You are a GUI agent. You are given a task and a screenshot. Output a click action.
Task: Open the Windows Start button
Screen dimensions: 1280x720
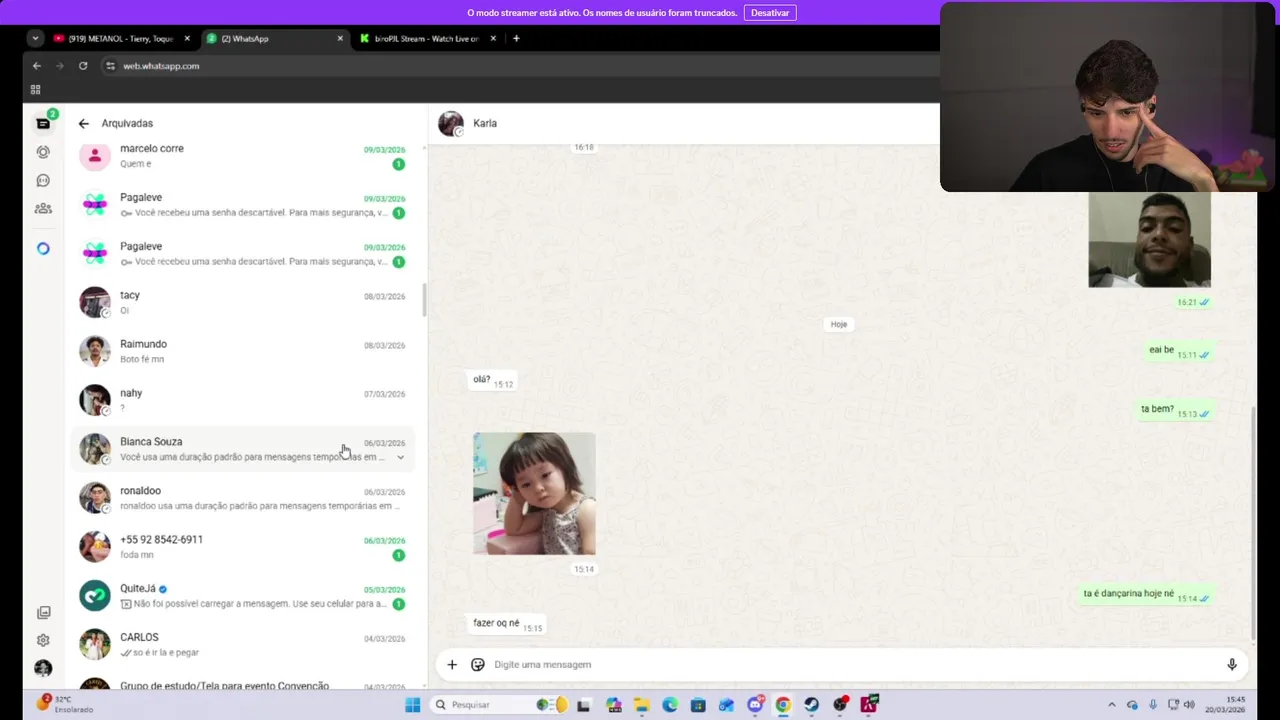(413, 705)
